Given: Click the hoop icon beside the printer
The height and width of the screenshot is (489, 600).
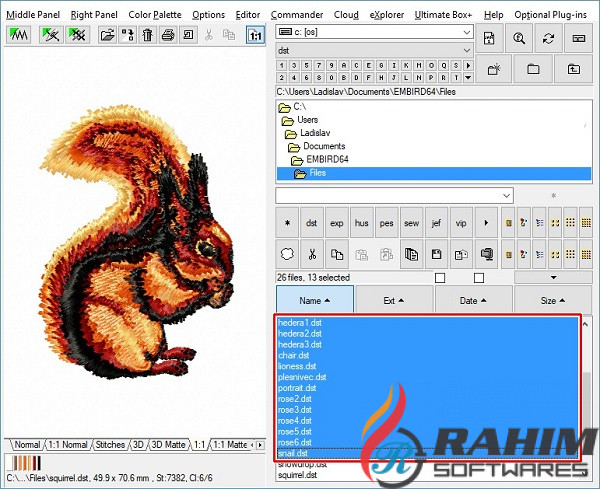Looking at the screenshot, I should click(x=188, y=35).
